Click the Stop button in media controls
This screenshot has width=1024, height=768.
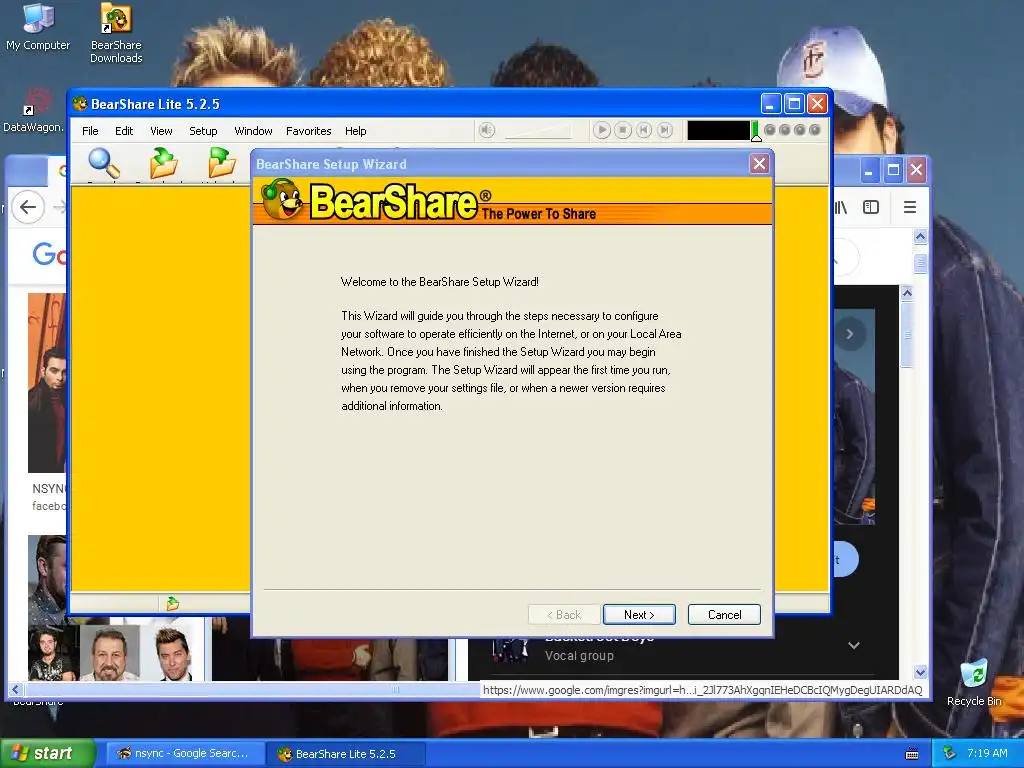[622, 130]
